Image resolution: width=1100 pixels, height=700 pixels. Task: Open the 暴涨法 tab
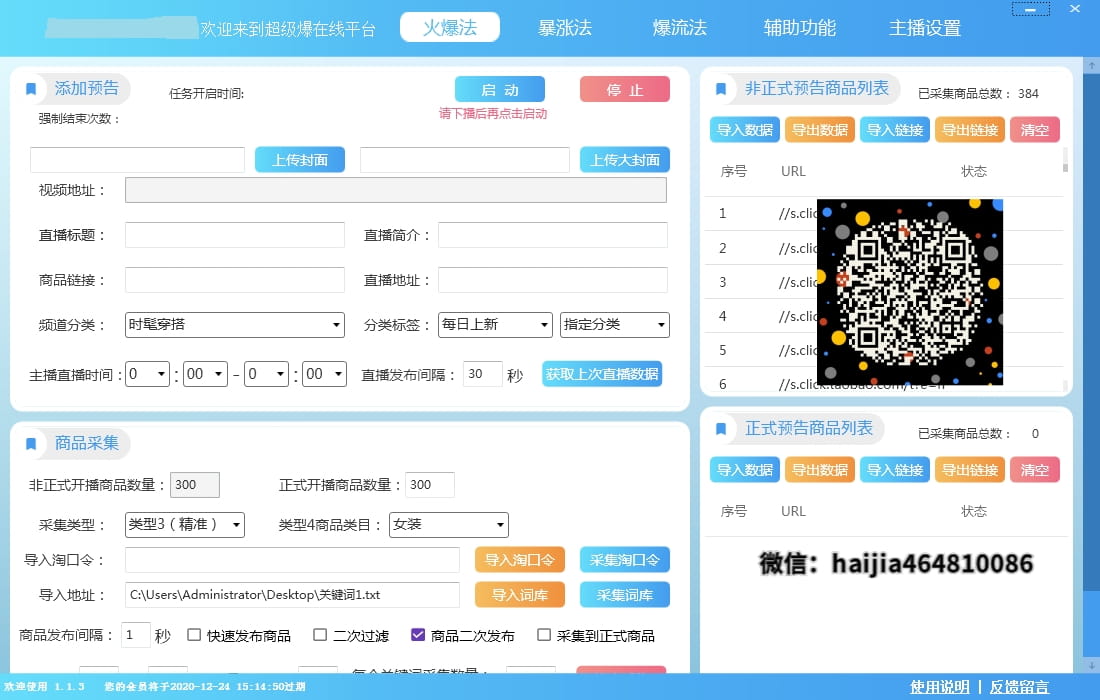coord(565,27)
